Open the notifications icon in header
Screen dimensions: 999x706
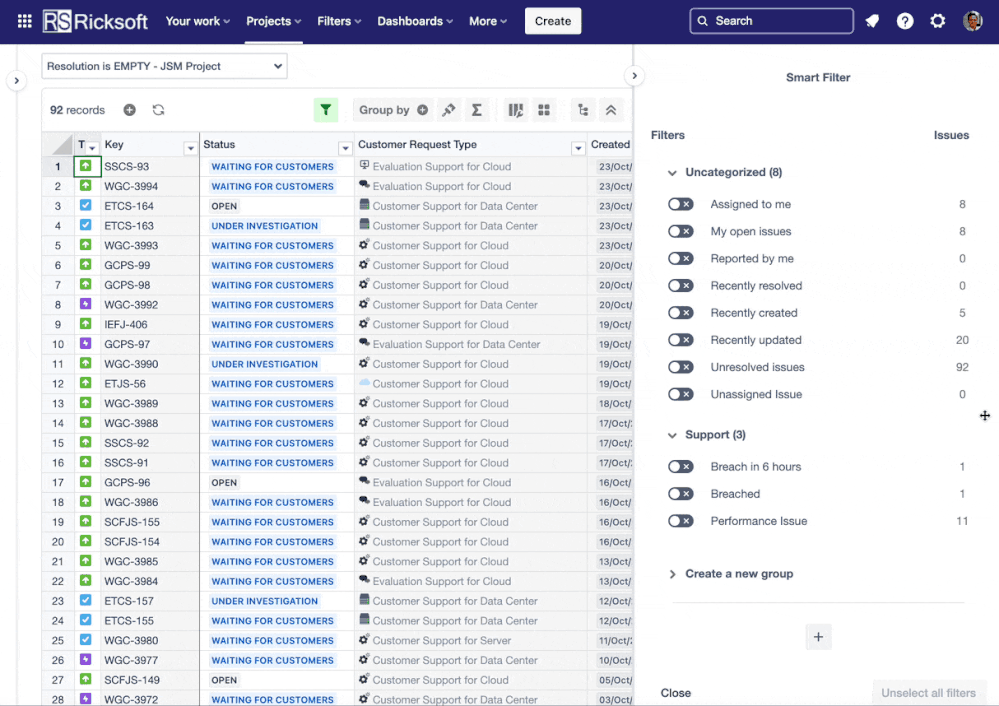(872, 21)
